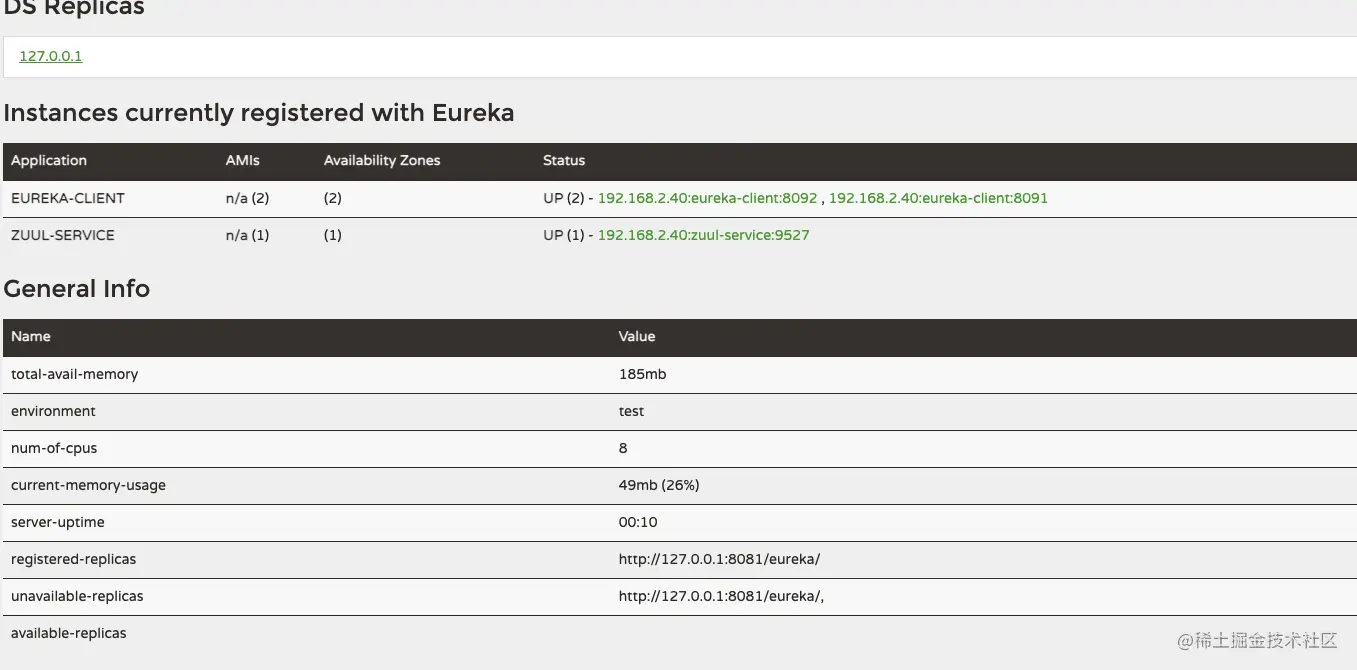Click the Name column header

[31, 336]
